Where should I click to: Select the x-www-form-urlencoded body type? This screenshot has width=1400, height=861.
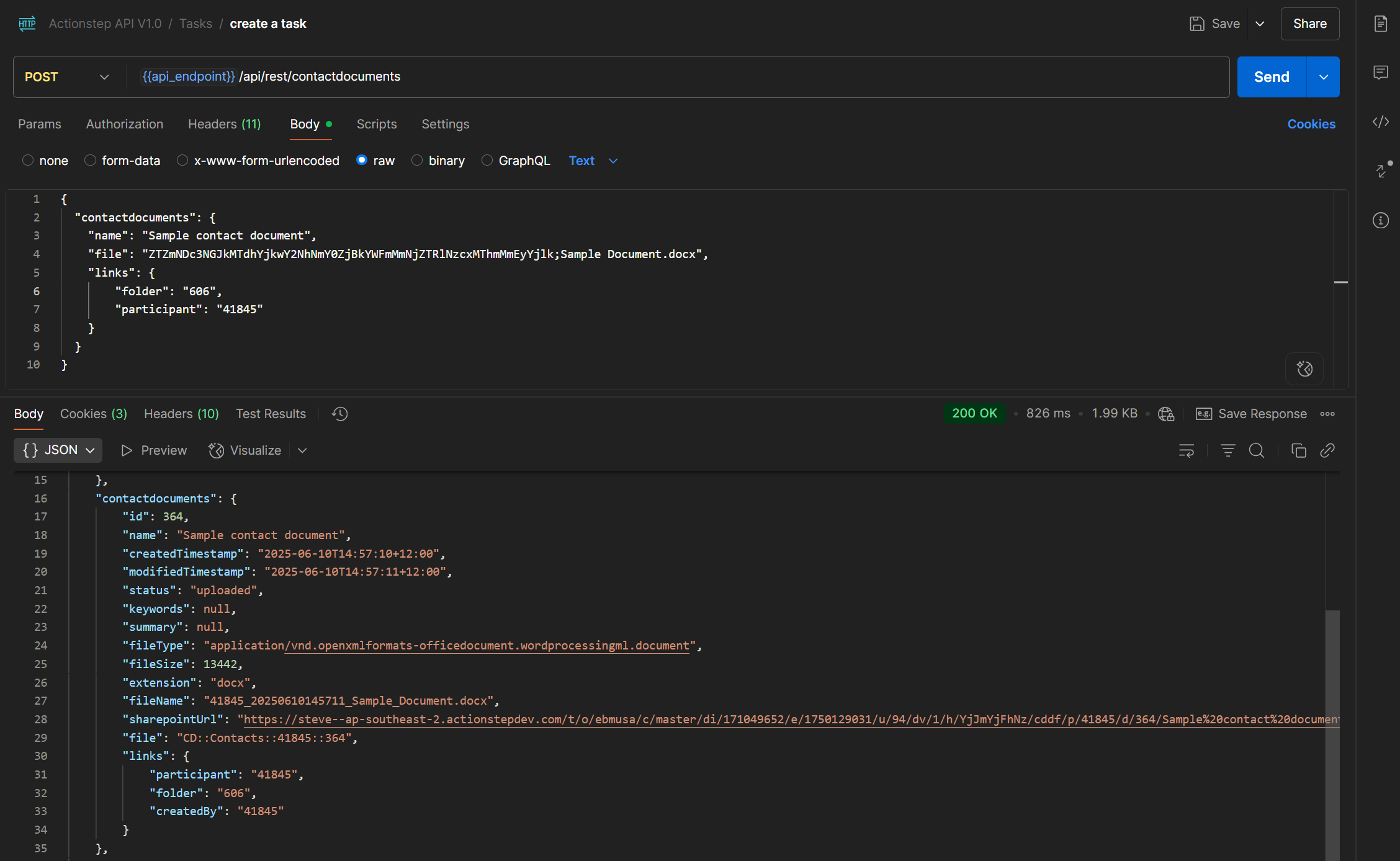(x=182, y=160)
